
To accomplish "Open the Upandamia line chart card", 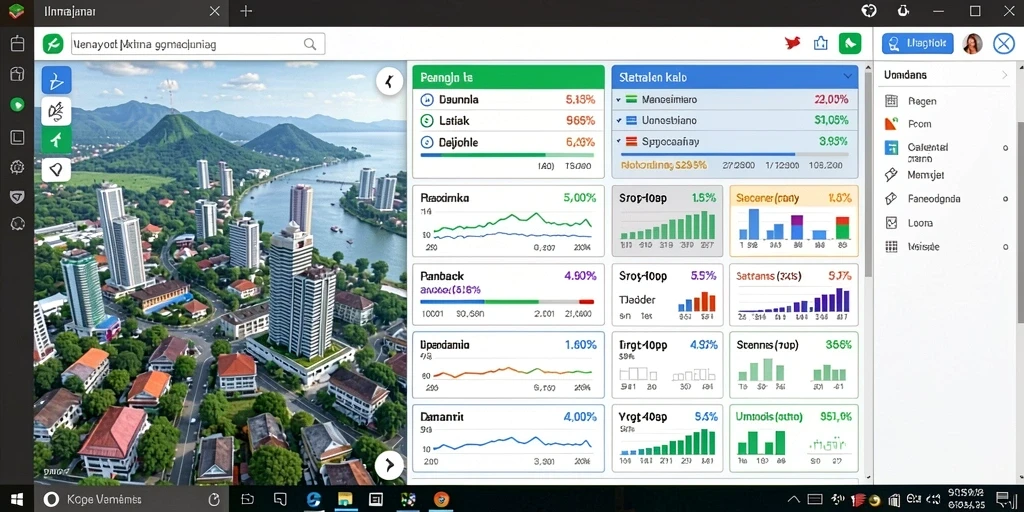I will pyautogui.click(x=508, y=364).
